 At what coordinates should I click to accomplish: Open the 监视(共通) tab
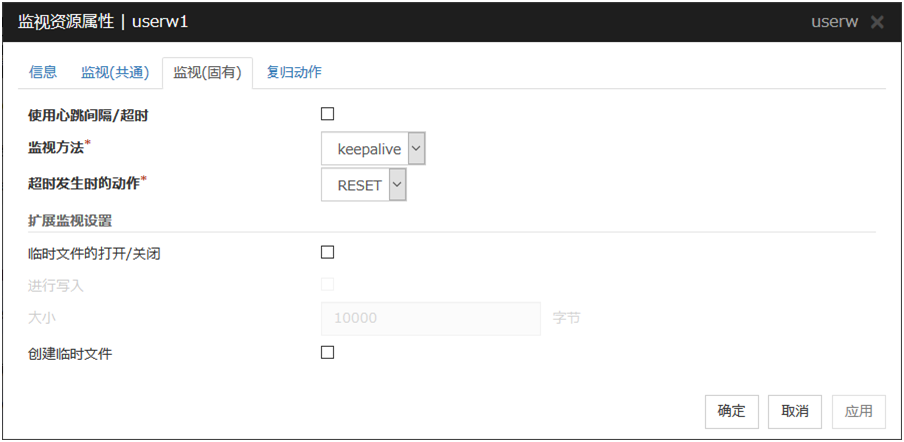coord(115,72)
